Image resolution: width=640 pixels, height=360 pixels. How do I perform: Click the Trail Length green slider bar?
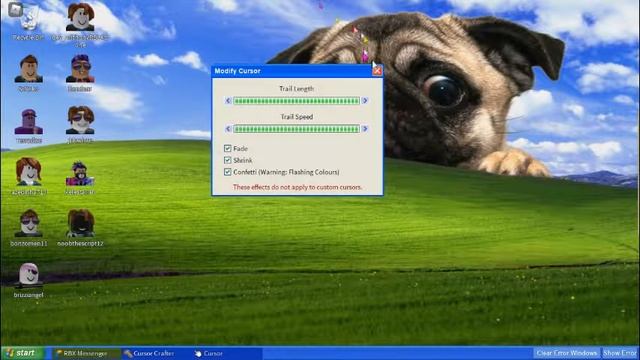click(296, 101)
